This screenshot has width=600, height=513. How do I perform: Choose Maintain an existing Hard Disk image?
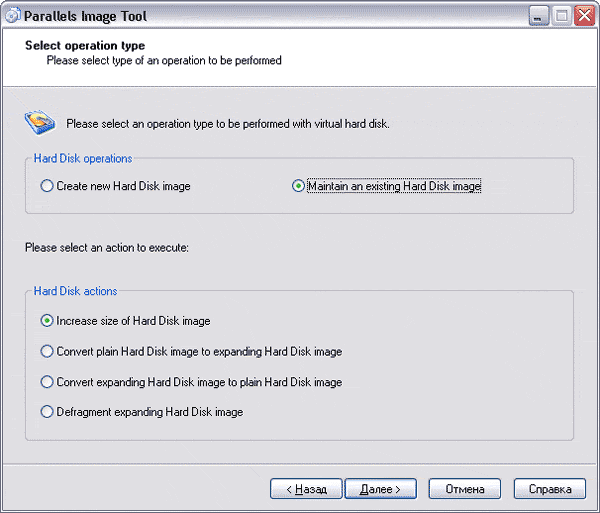298,186
